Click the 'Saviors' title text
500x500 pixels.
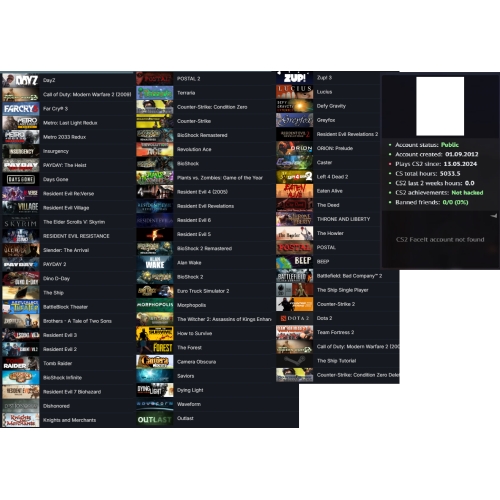(x=185, y=376)
